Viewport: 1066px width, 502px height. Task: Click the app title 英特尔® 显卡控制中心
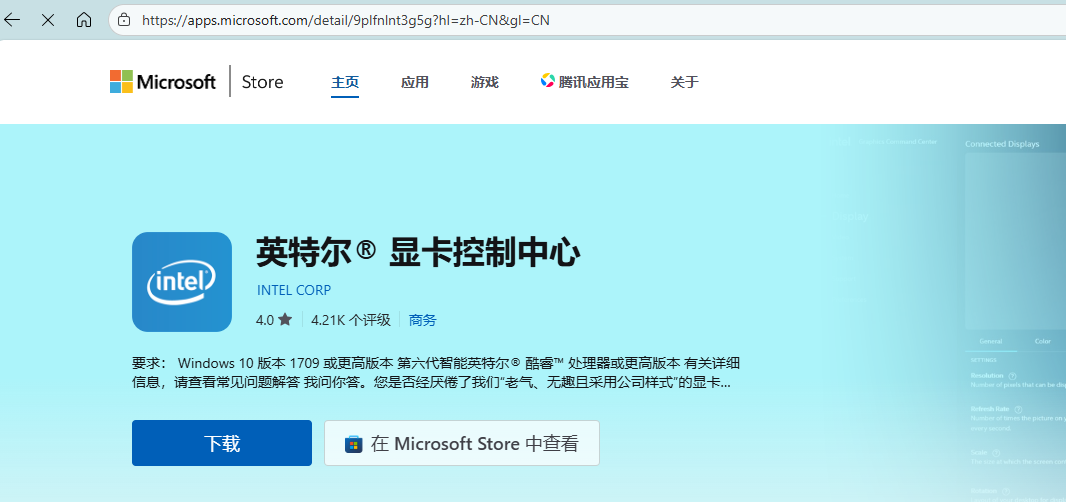(x=418, y=254)
